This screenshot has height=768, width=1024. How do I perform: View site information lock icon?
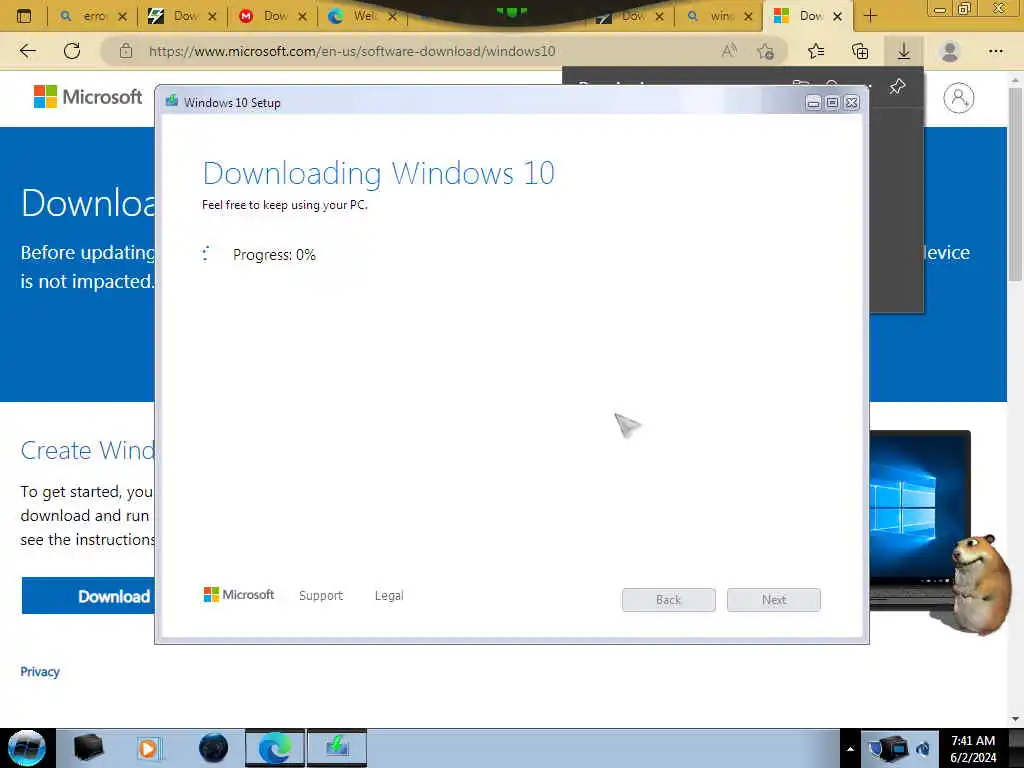[x=126, y=51]
